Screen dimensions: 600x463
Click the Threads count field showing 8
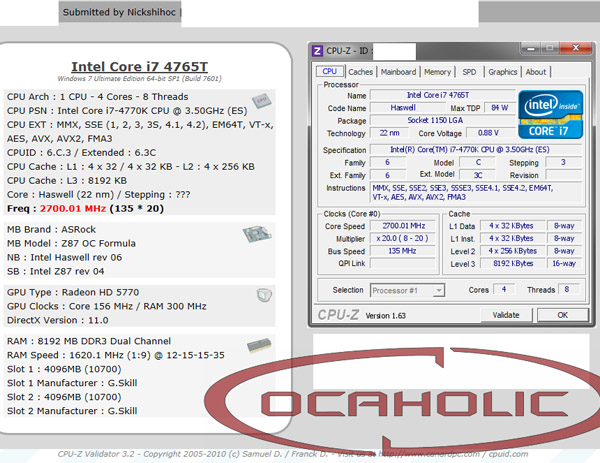[568, 289]
